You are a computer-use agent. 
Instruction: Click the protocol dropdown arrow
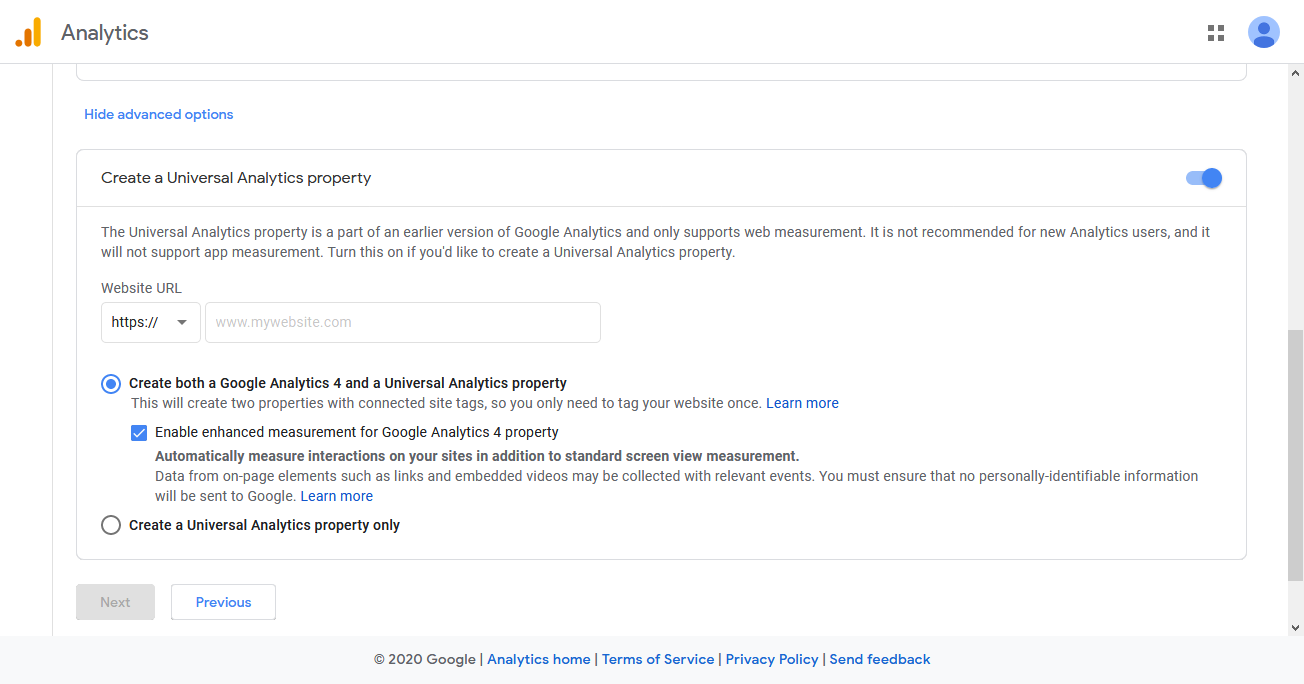click(x=182, y=322)
